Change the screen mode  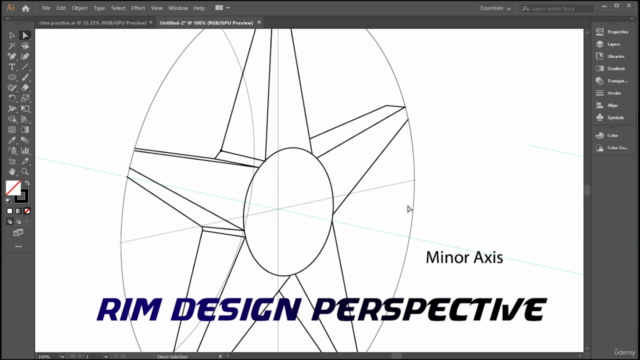(x=18, y=233)
